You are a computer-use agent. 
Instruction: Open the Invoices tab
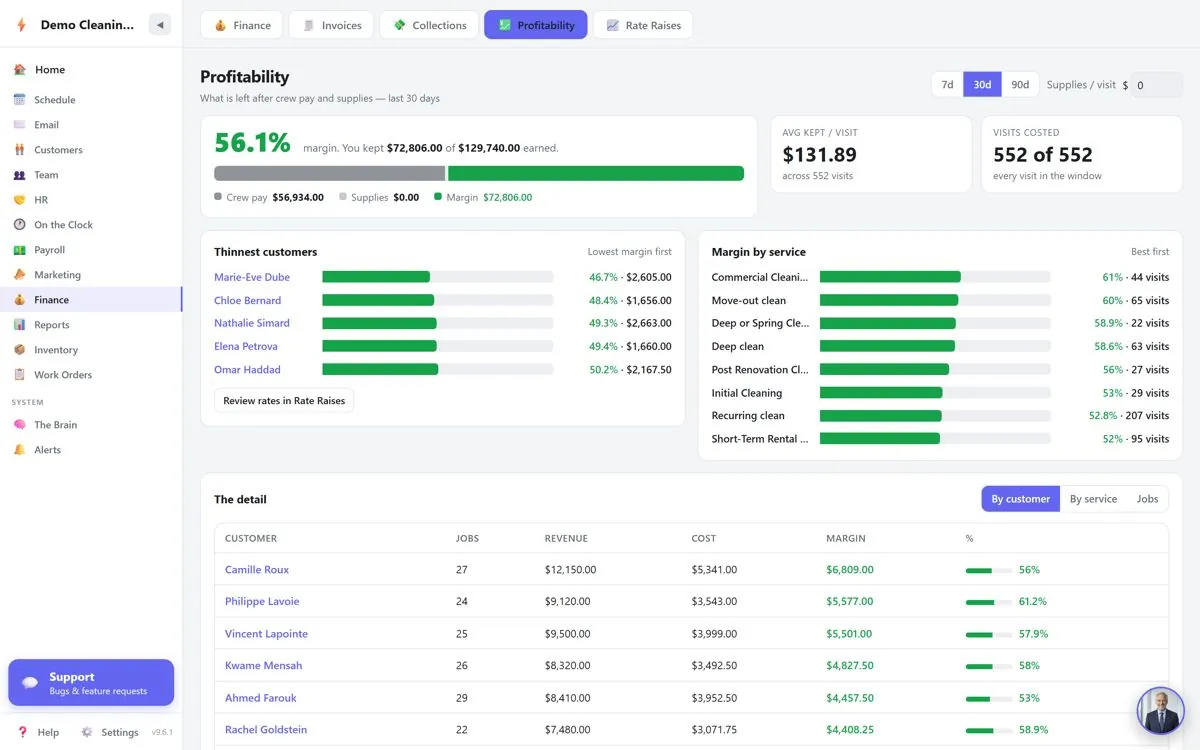[331, 25]
